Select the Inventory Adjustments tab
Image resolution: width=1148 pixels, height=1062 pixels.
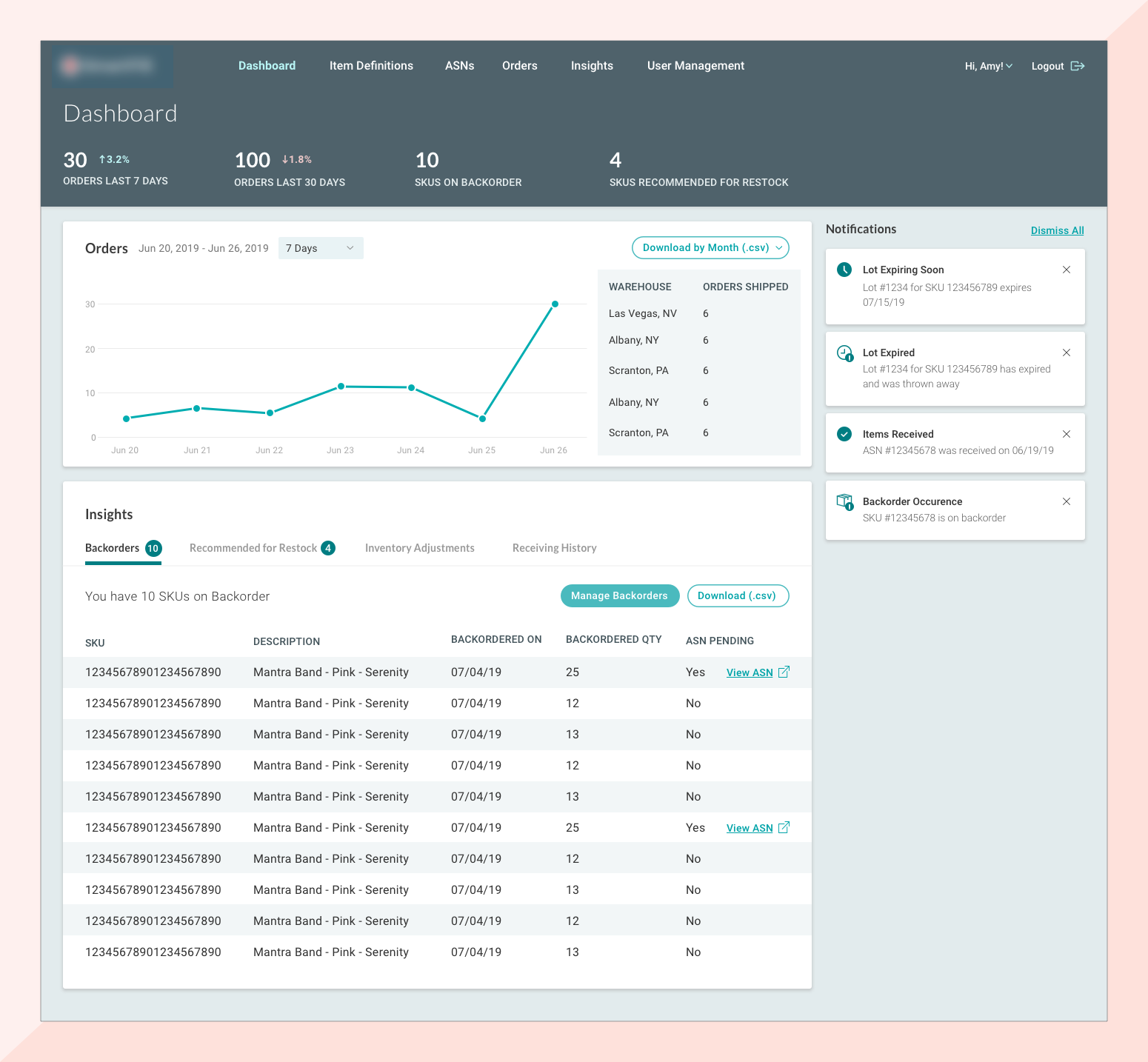coord(419,548)
